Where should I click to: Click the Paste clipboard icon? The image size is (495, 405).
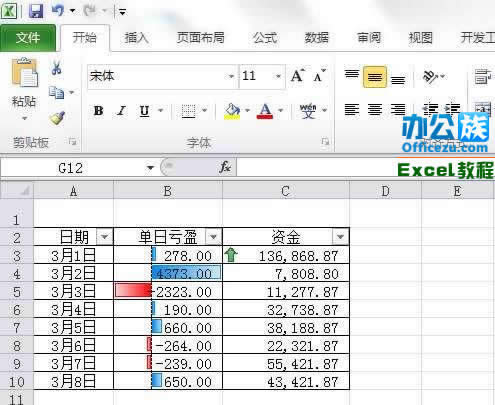tap(25, 72)
